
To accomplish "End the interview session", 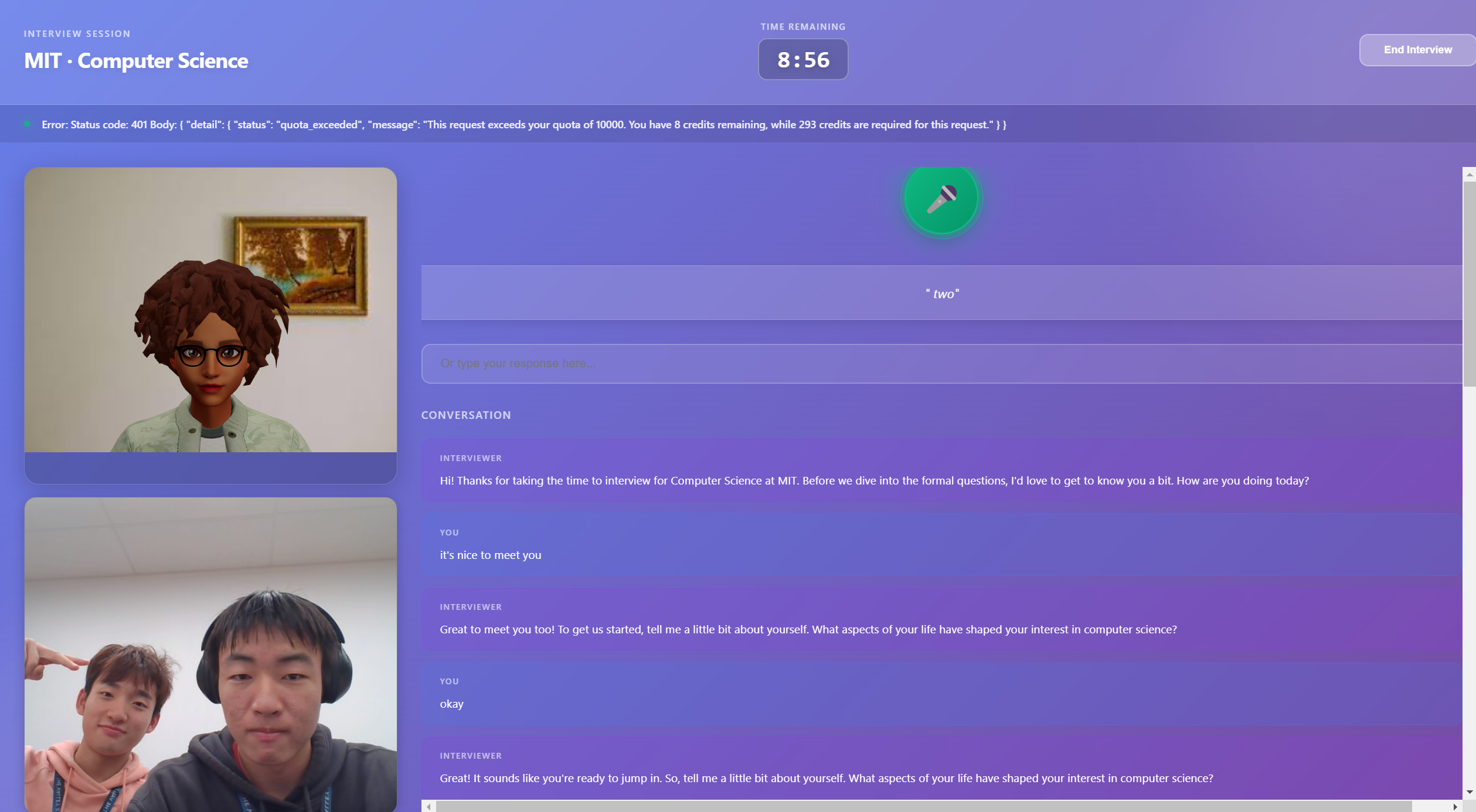I will (x=1417, y=50).
